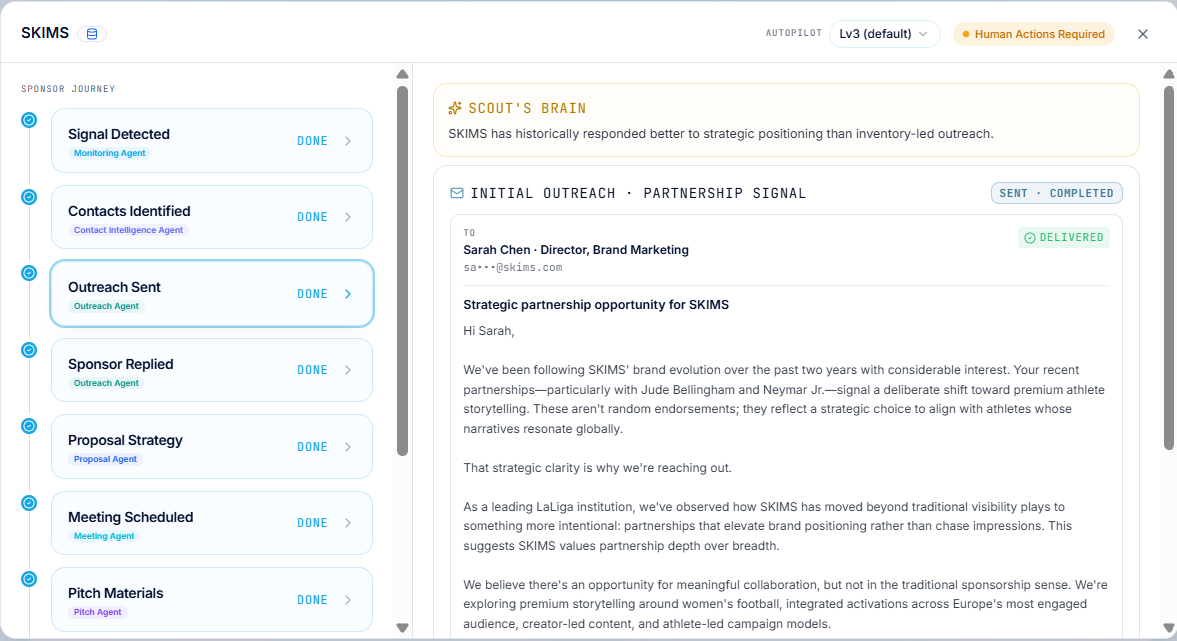Image resolution: width=1177 pixels, height=641 pixels.
Task: Expand Pitch Materials card chevron
Action: (348, 600)
